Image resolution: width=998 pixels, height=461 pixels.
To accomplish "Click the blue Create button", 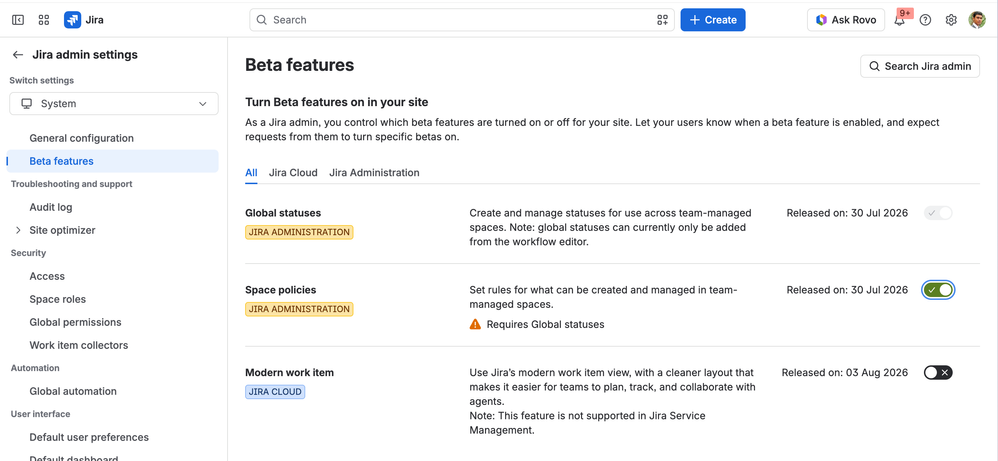I will pos(713,20).
